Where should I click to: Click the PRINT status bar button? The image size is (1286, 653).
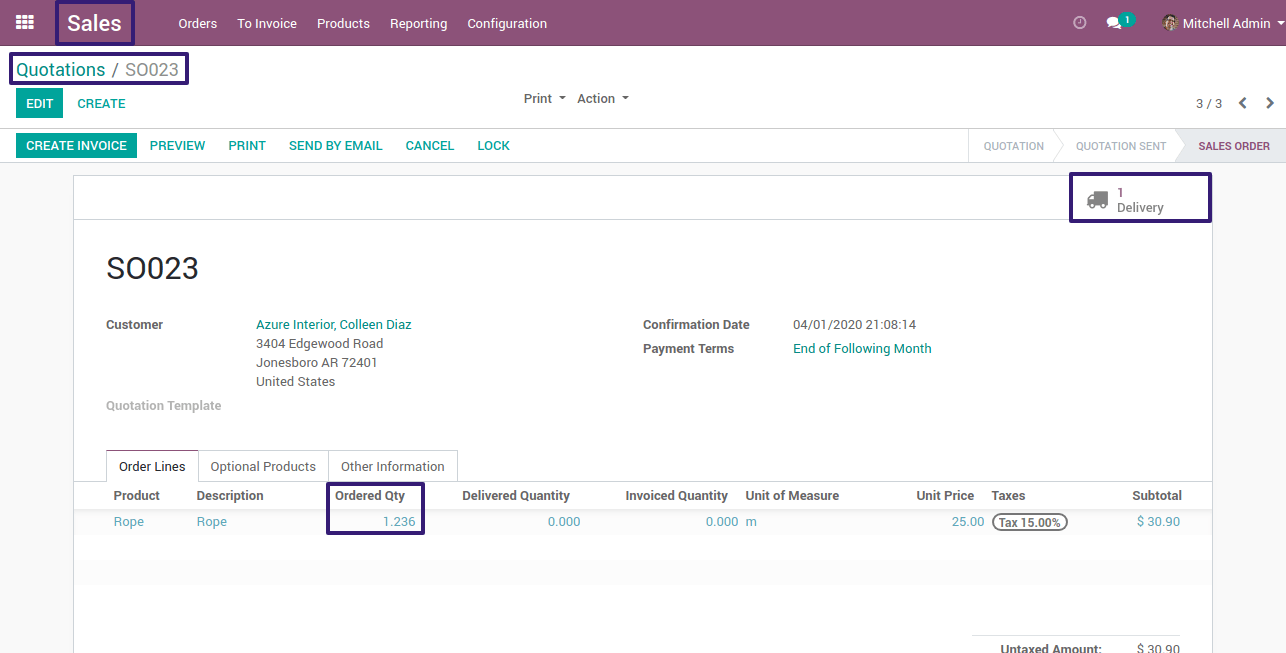247,146
